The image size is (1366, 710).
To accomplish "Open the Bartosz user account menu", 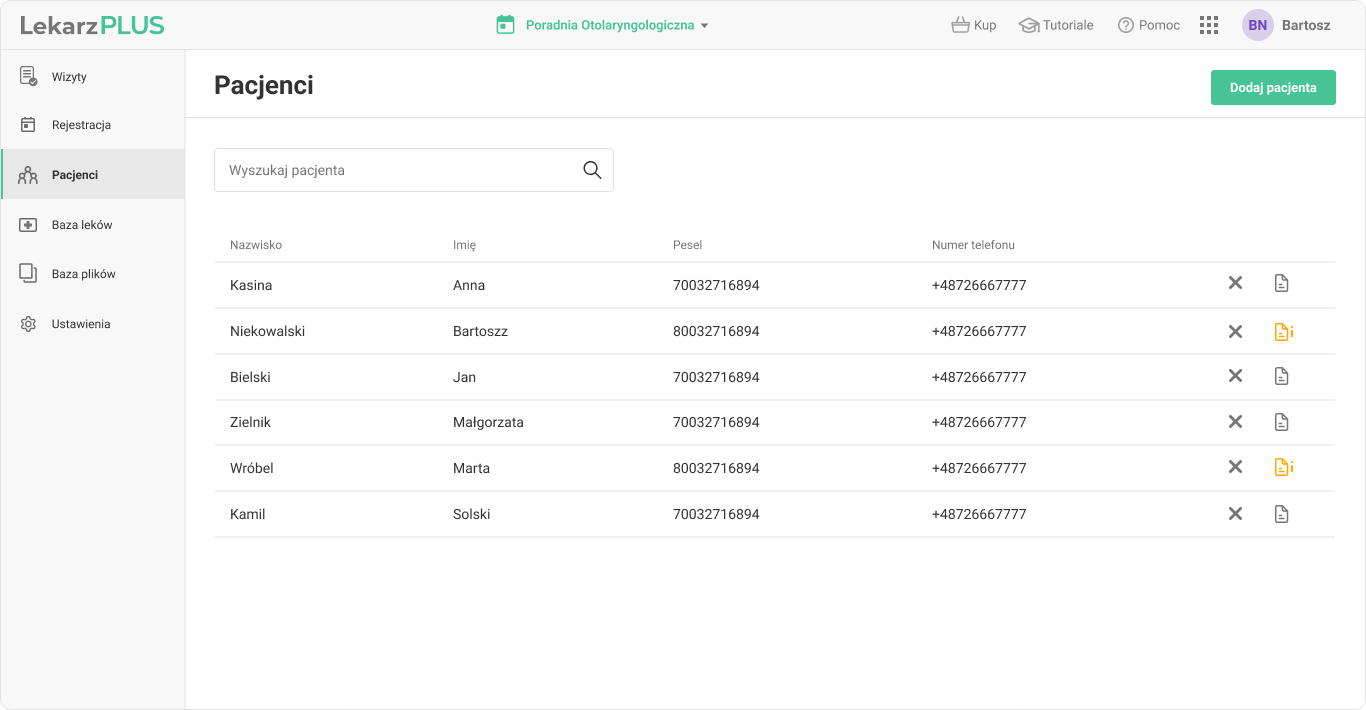I will [x=1305, y=25].
